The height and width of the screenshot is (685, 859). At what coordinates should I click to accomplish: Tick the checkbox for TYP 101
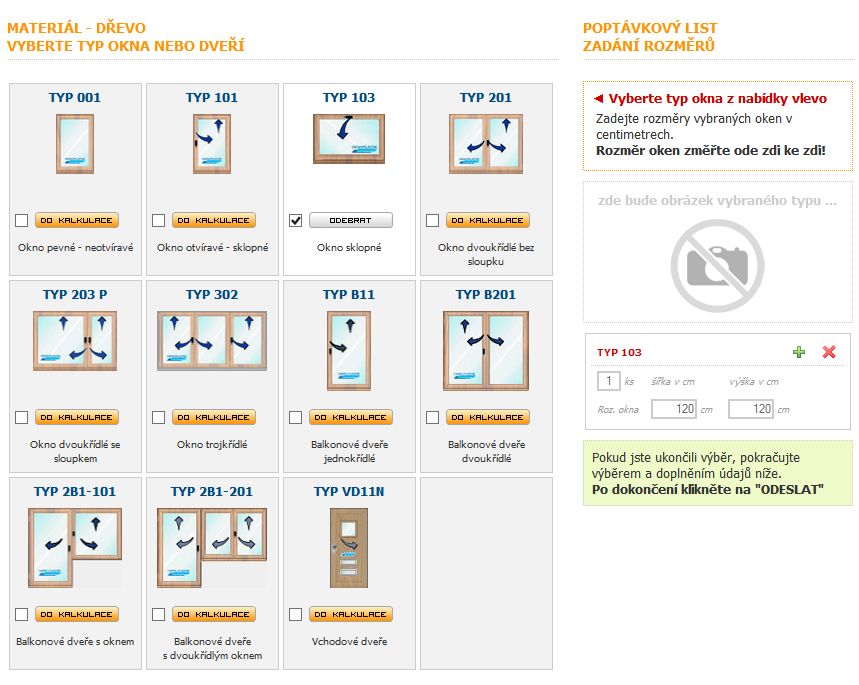click(158, 220)
